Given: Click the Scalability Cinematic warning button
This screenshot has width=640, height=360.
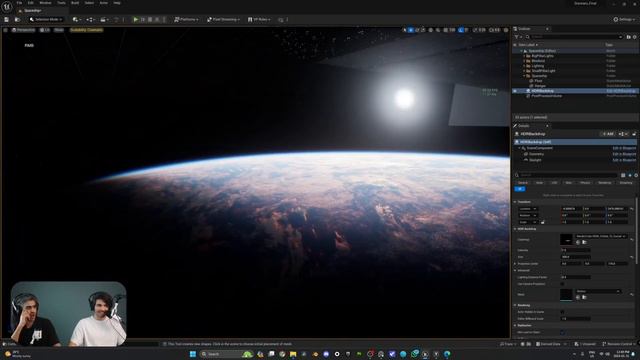Looking at the screenshot, I should click(x=86, y=30).
